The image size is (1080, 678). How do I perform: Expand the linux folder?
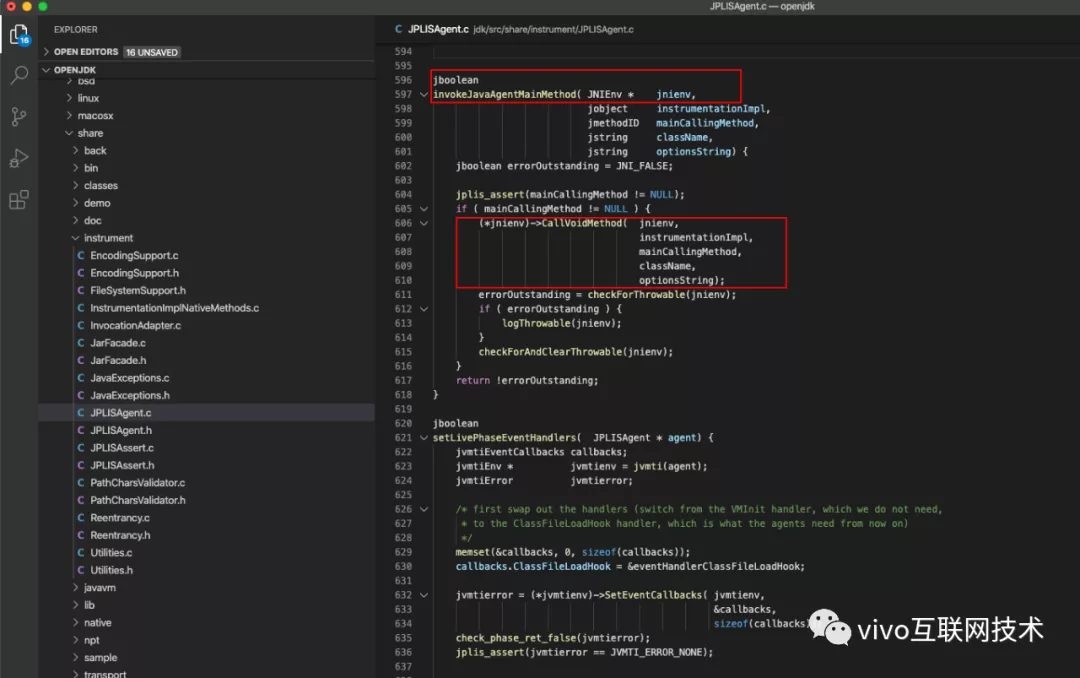click(x=69, y=98)
